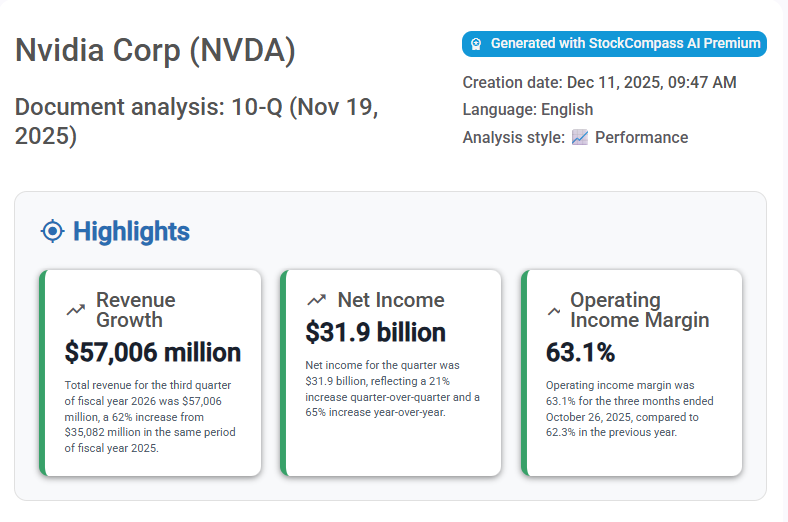This screenshot has width=788, height=522.
Task: Click the Net Income trending-up icon
Action: pyautogui.click(x=317, y=300)
